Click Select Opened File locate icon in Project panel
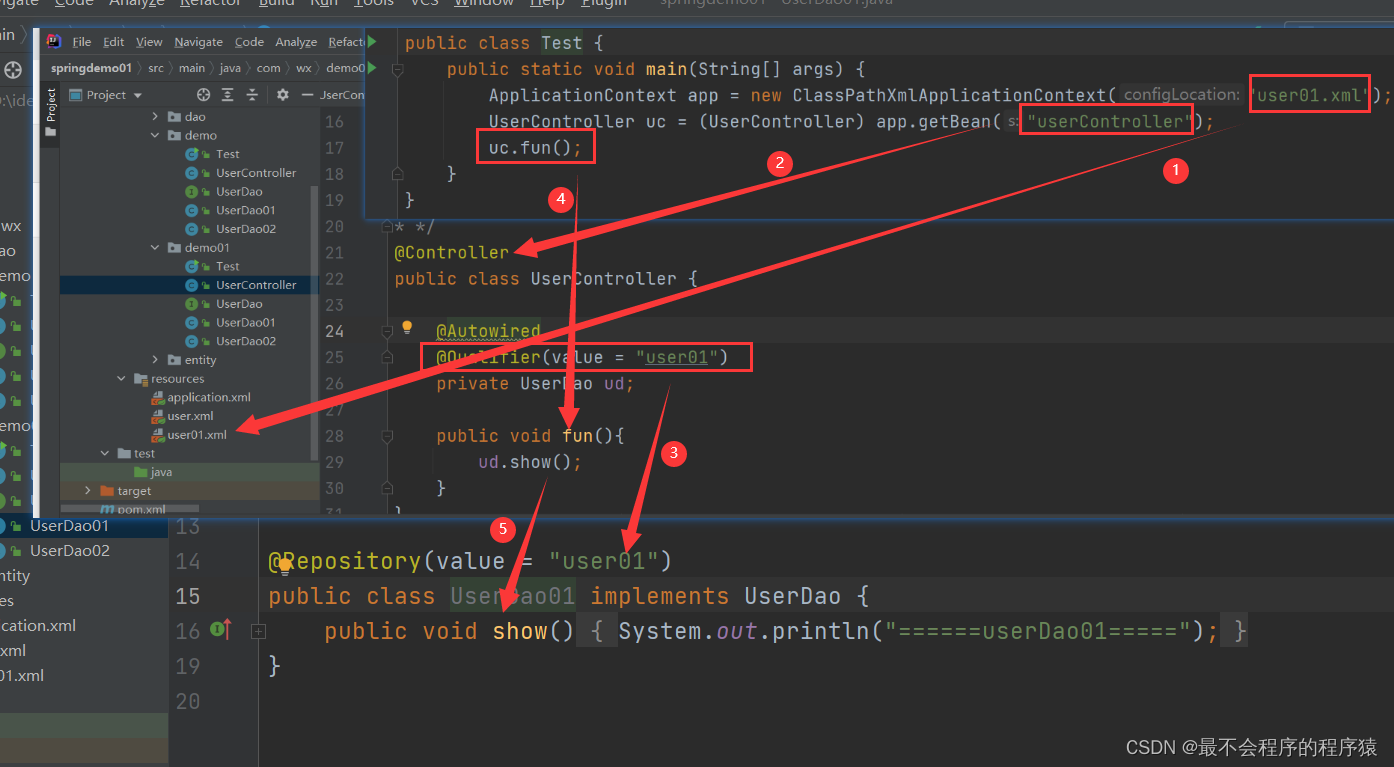Screen dimensions: 1394x767 pos(203,95)
